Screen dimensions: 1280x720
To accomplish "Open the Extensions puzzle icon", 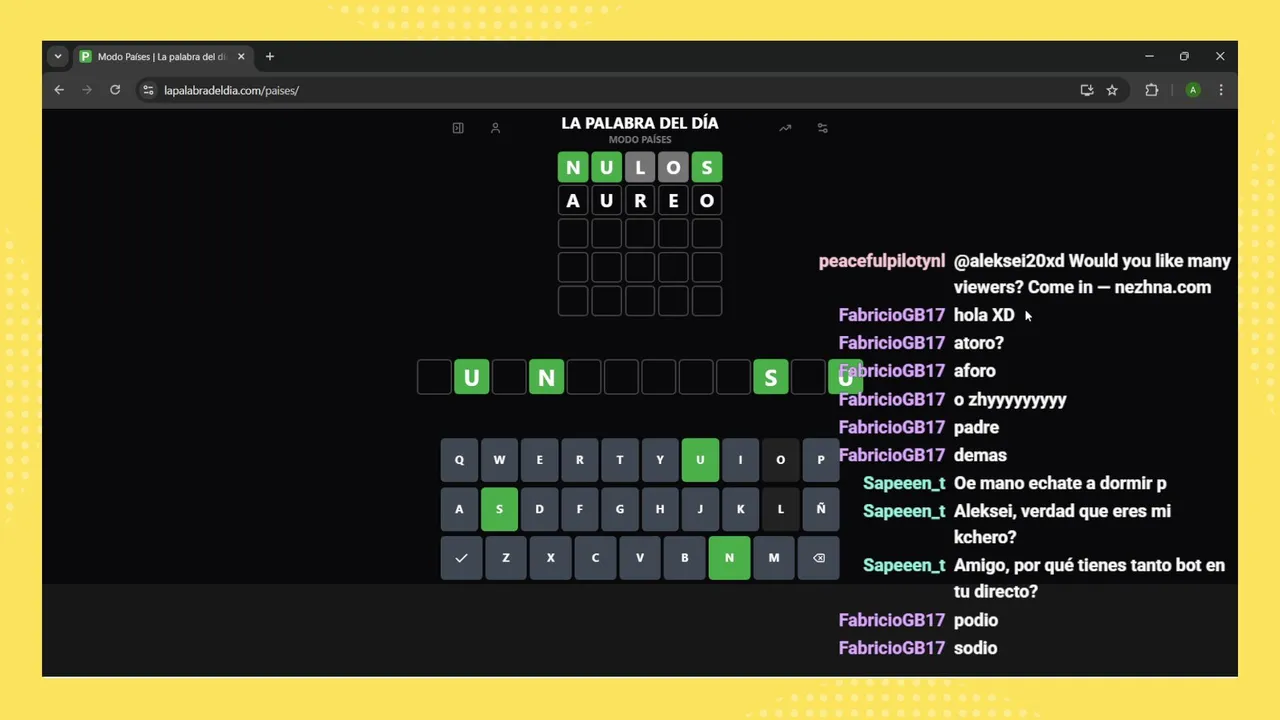I will (1151, 90).
